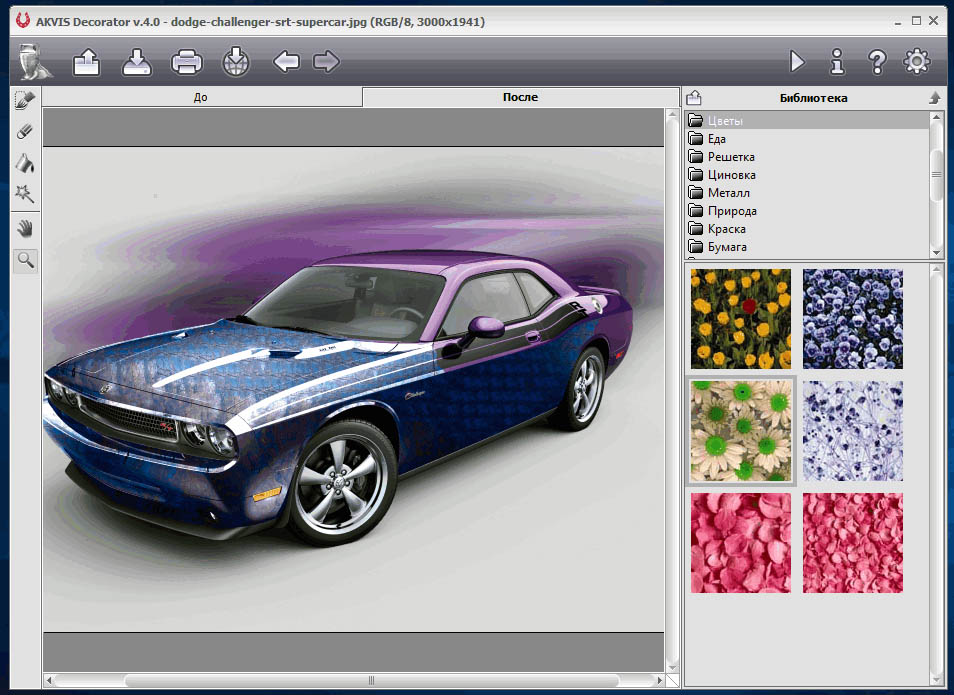The width and height of the screenshot is (954, 695).
Task: Click image horizontal scrollbar left arrow
Action: pyautogui.click(x=49, y=680)
